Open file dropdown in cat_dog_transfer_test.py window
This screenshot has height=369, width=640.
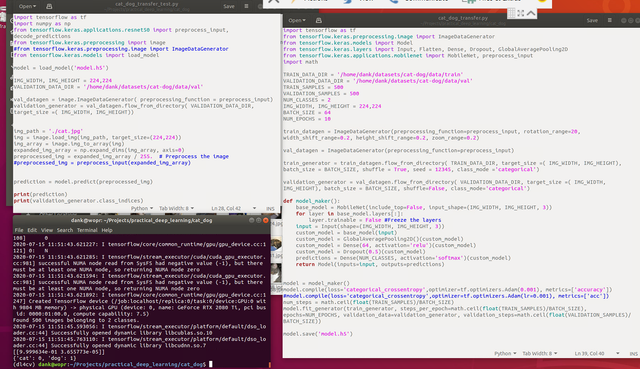[x=27, y=6]
